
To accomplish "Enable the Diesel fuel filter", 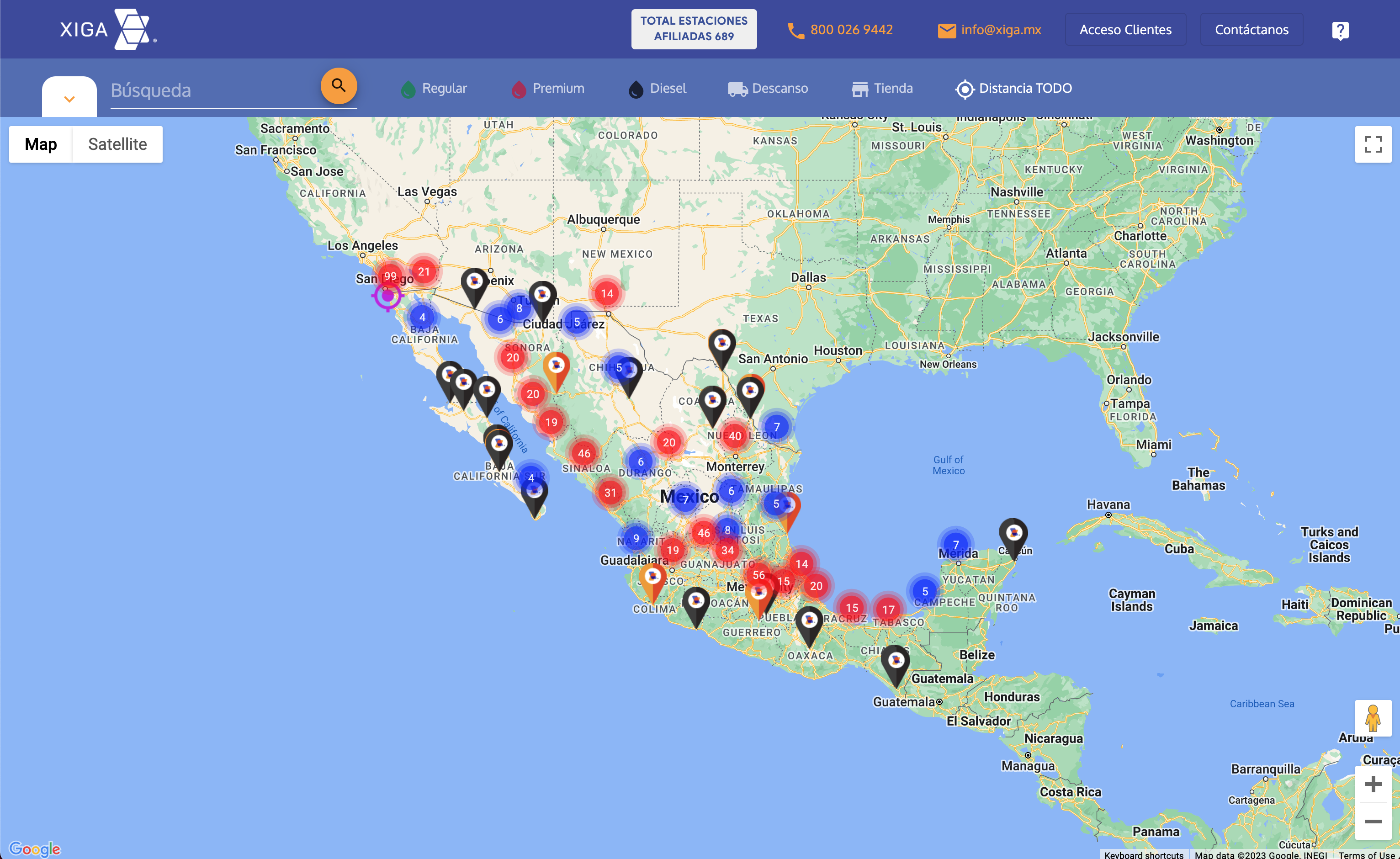I will 658,89.
